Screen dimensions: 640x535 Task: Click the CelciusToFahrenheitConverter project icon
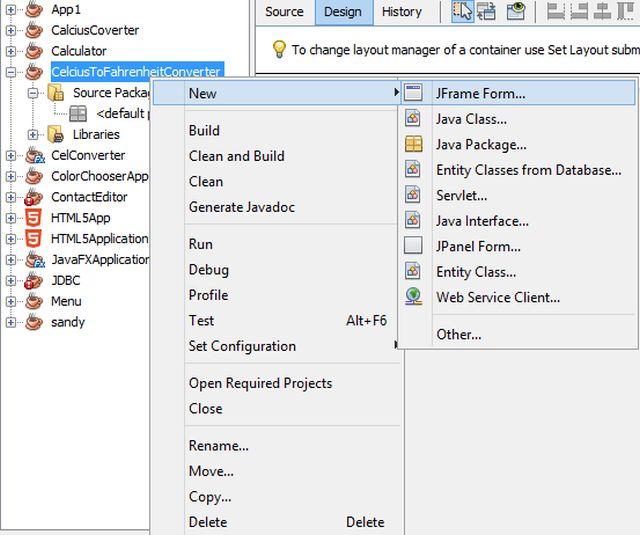[x=34, y=71]
